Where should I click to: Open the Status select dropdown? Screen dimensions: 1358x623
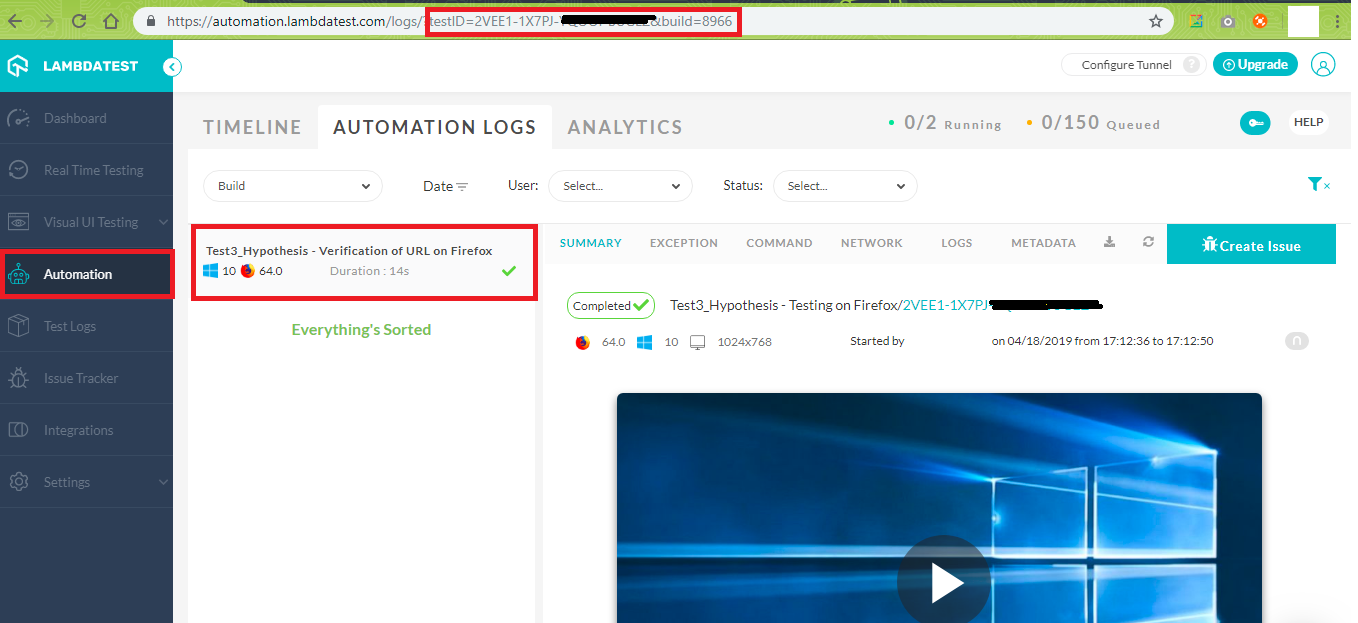[844, 186]
